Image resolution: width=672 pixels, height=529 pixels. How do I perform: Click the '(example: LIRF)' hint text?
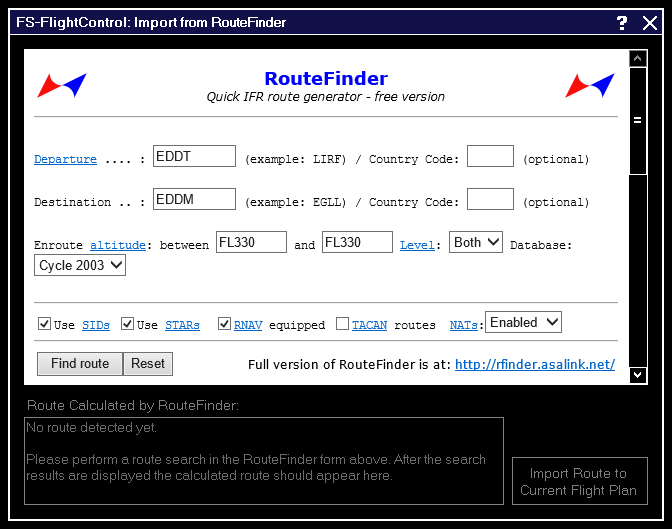(x=295, y=159)
